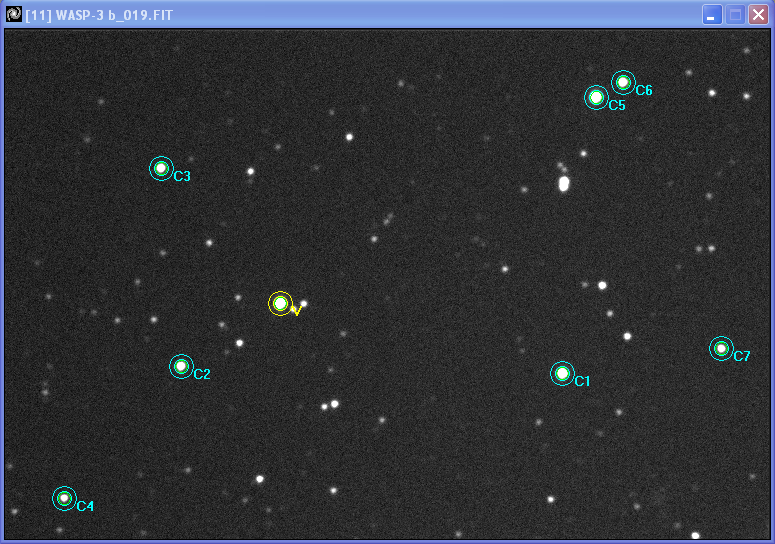Click the cyan C3 text label
775x544 pixels.
point(182,177)
